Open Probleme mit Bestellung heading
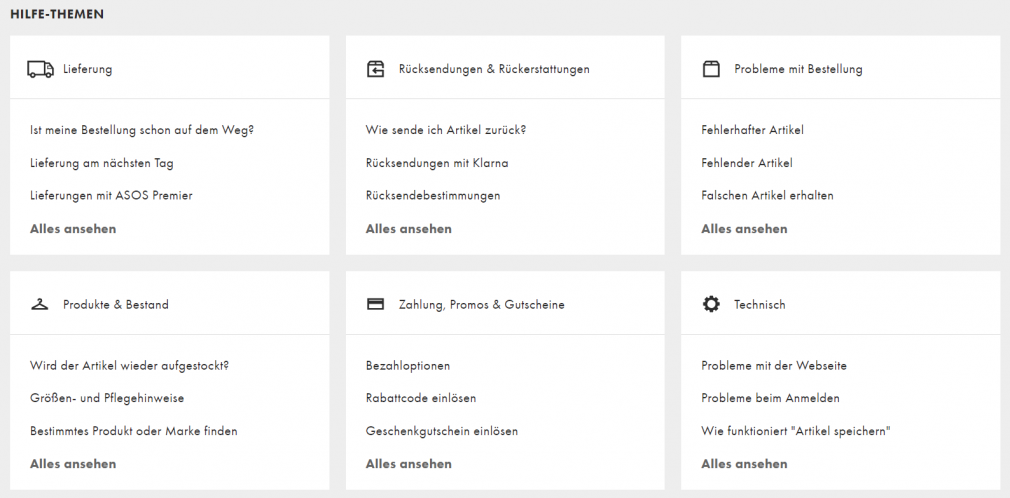Image resolution: width=1010 pixels, height=498 pixels. click(x=798, y=69)
